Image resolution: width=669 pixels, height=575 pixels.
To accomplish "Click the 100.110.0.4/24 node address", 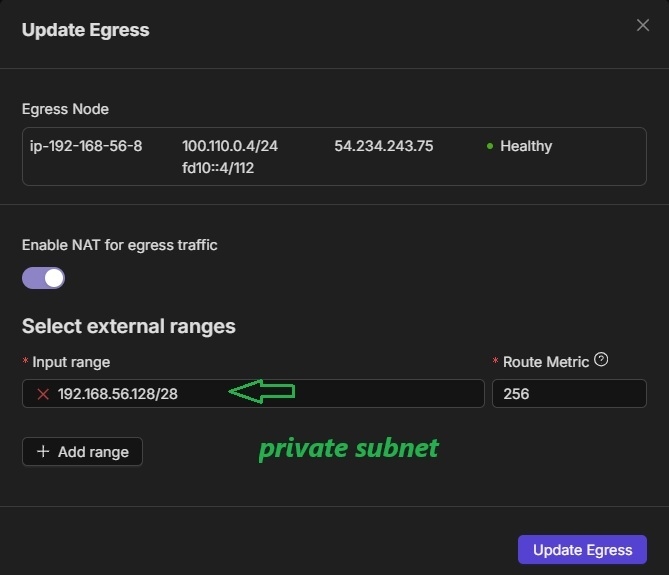I will [x=230, y=146].
